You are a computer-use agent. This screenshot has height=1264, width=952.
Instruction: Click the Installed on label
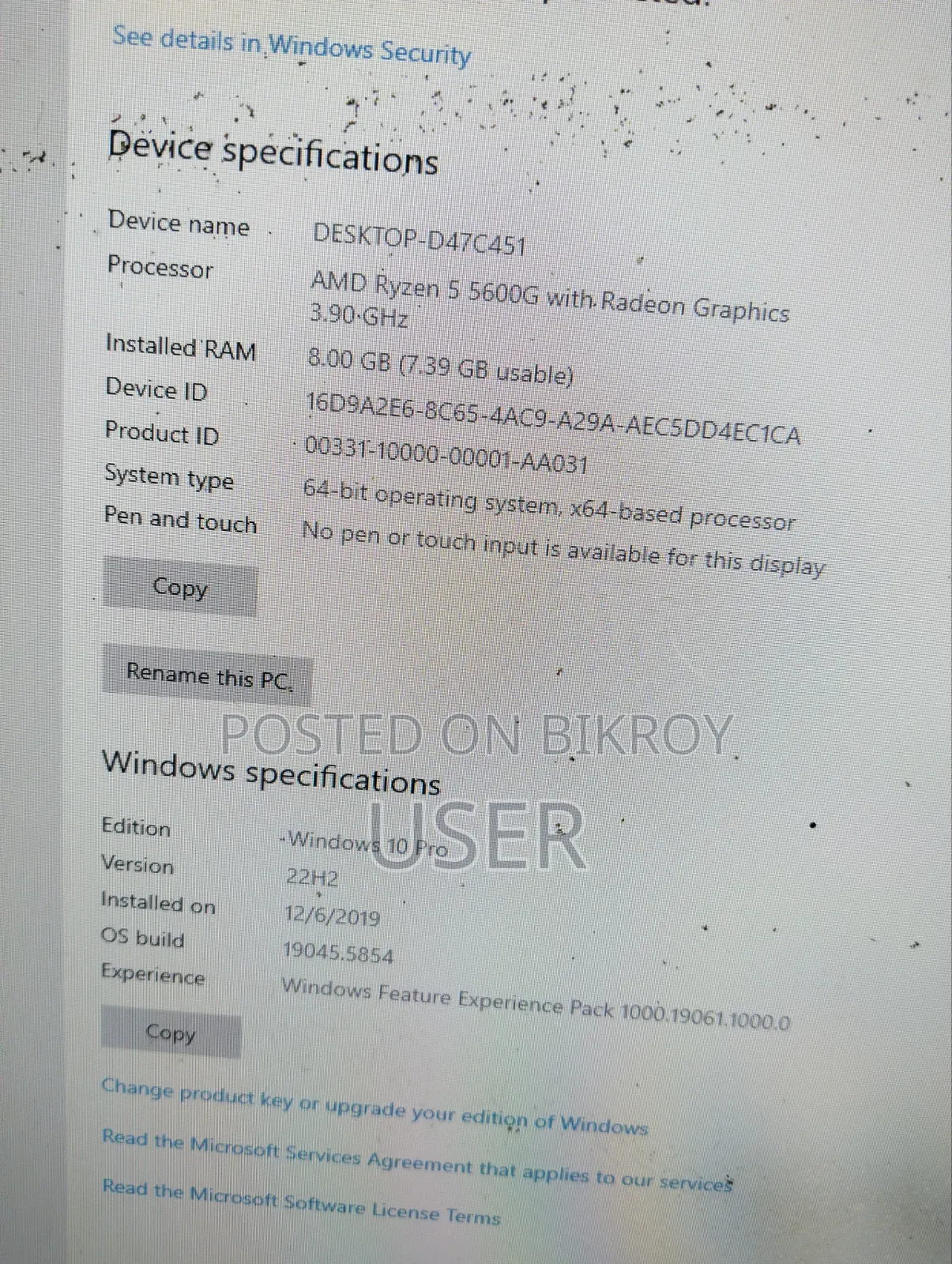158,902
